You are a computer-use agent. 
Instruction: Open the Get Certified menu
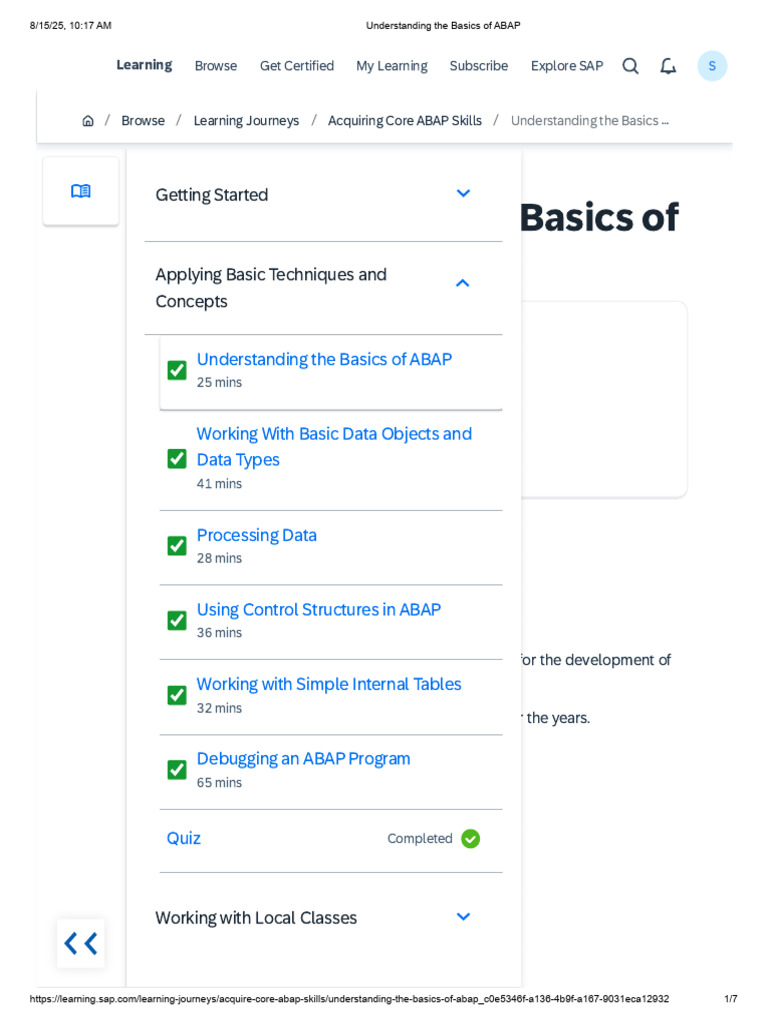(297, 66)
